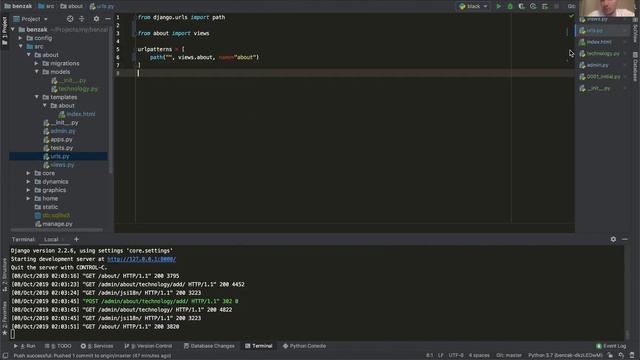Collapse the templates folder
640x360 pixels.
(36, 97)
